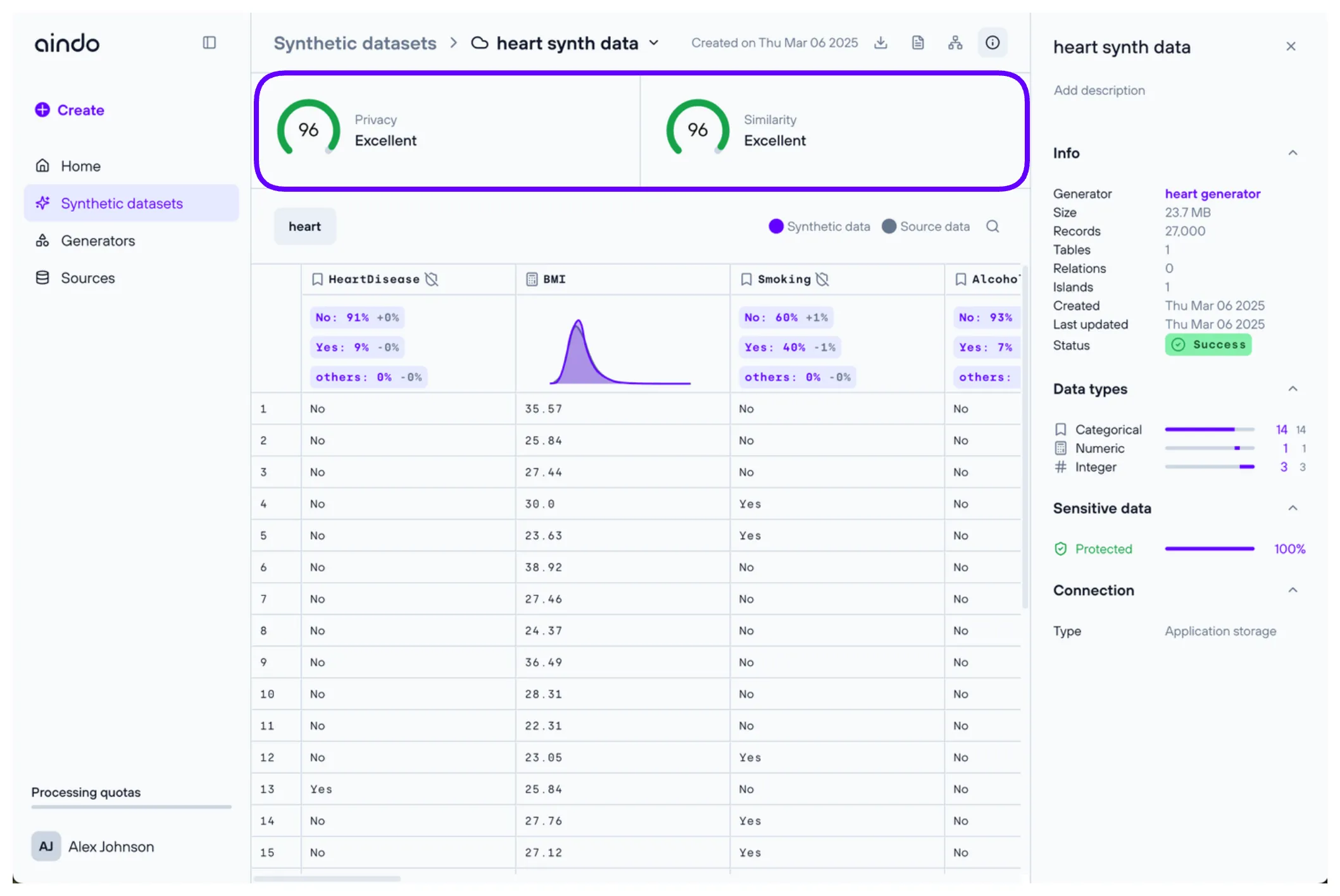The image size is (1340, 896).
Task: Click the Add description field
Action: click(x=1099, y=90)
